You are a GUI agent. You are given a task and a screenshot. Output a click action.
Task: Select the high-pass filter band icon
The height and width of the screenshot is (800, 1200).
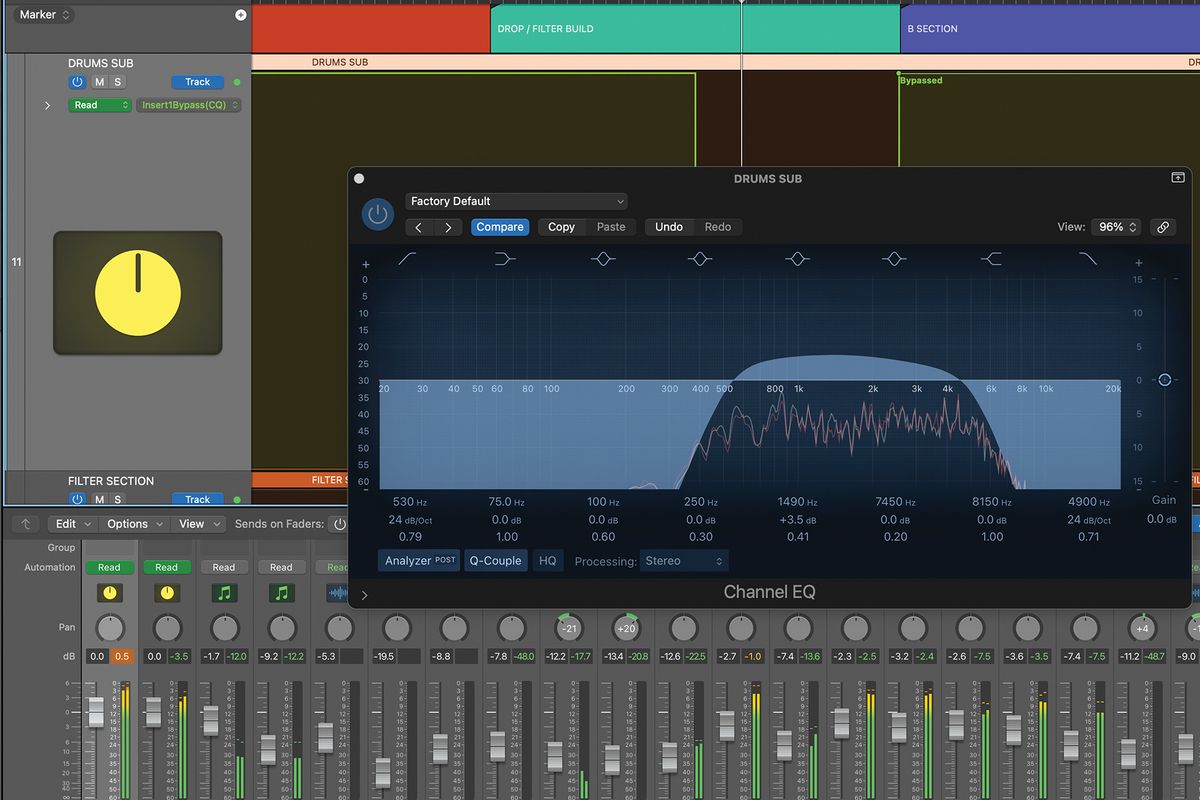(x=407, y=257)
